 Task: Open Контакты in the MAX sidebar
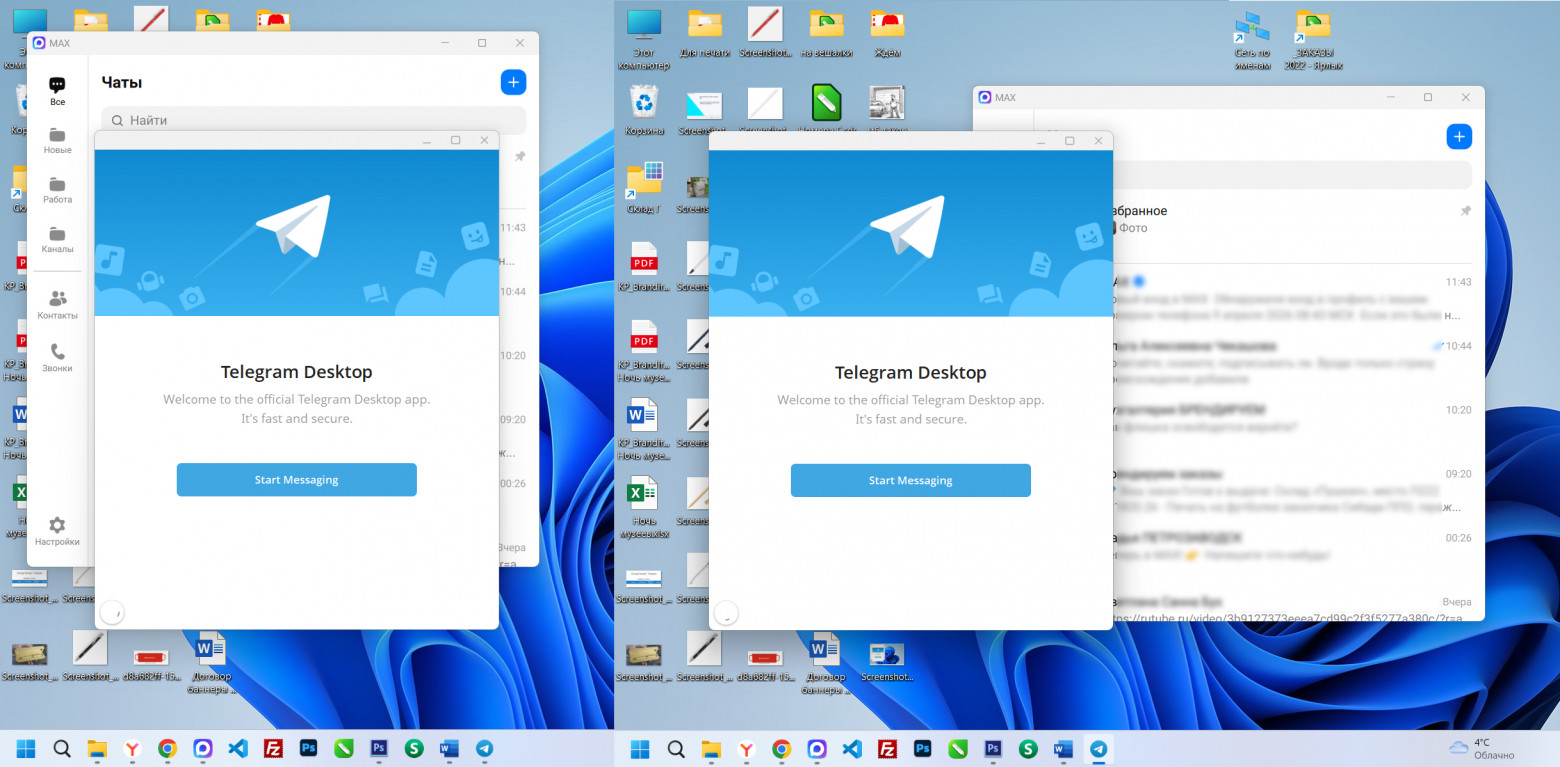point(57,305)
